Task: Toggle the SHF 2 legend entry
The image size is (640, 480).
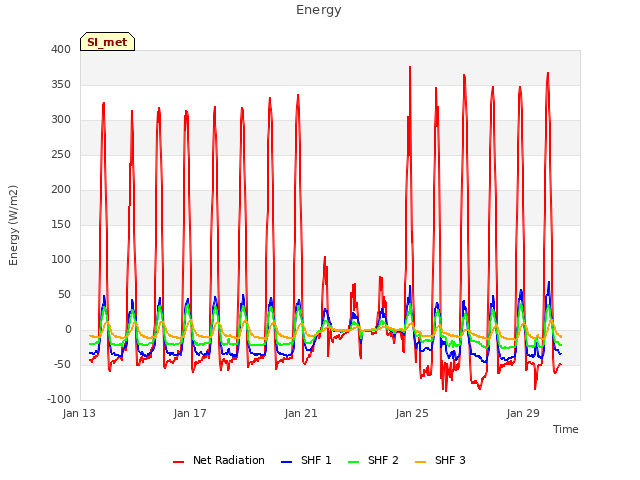Action: (373, 460)
